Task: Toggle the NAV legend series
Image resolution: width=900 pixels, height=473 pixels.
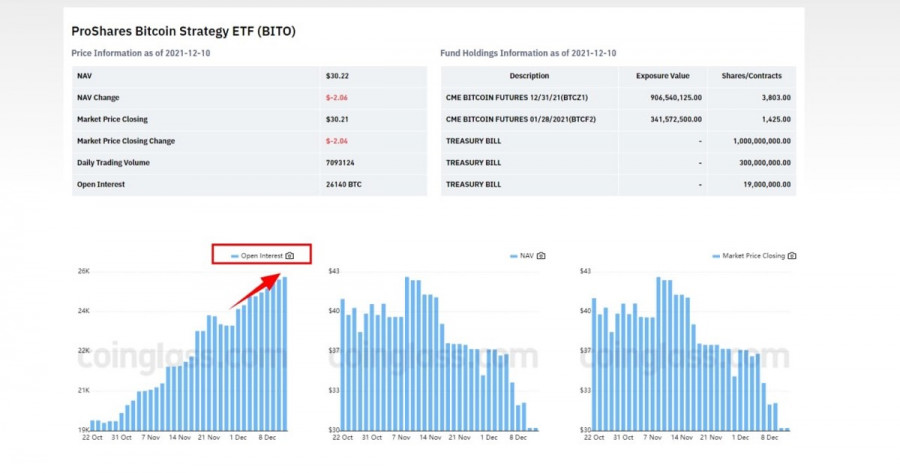Action: point(522,256)
